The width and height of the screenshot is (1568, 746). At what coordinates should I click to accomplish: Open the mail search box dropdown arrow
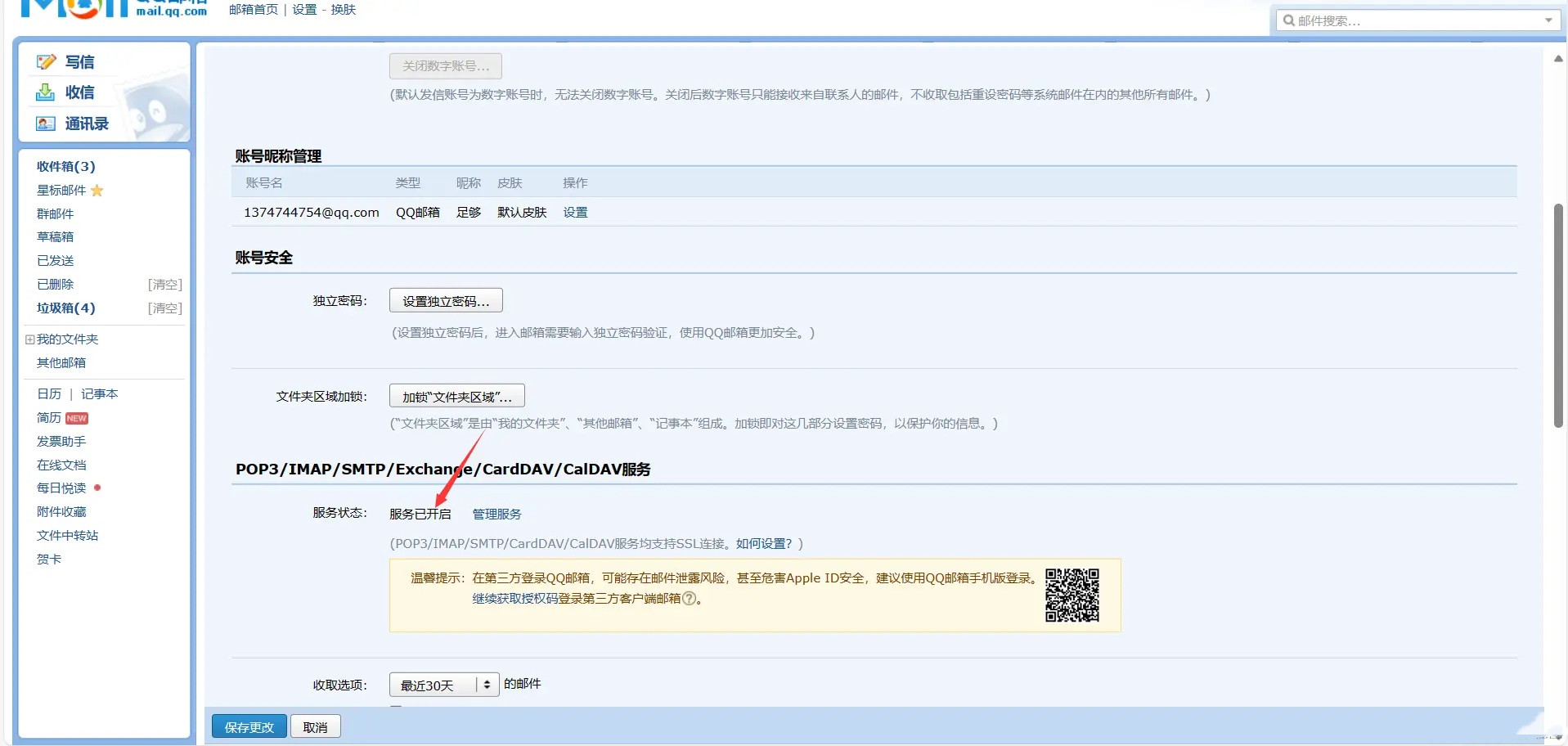coord(1548,20)
